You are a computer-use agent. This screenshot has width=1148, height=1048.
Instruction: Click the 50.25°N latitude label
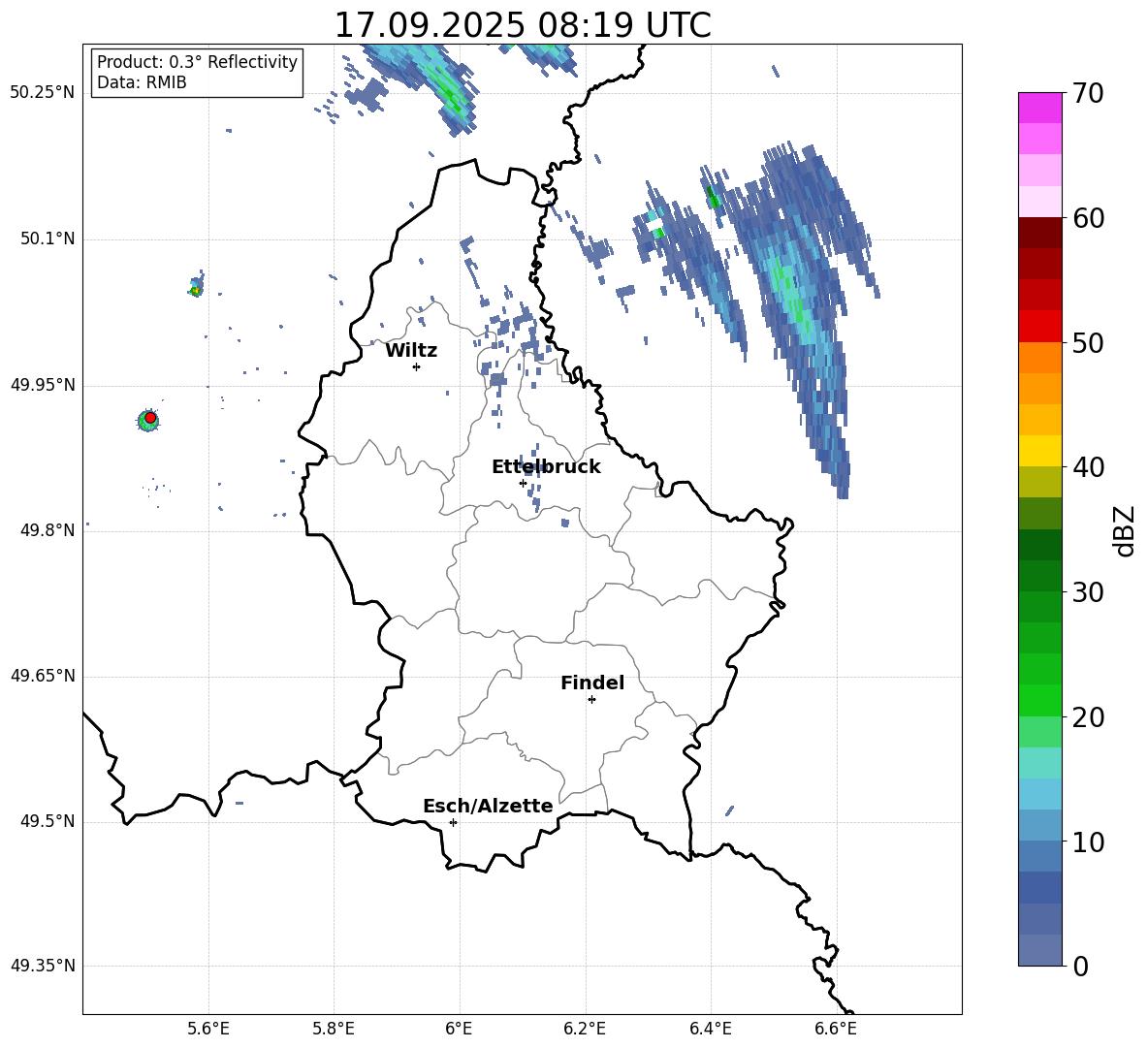(x=43, y=93)
